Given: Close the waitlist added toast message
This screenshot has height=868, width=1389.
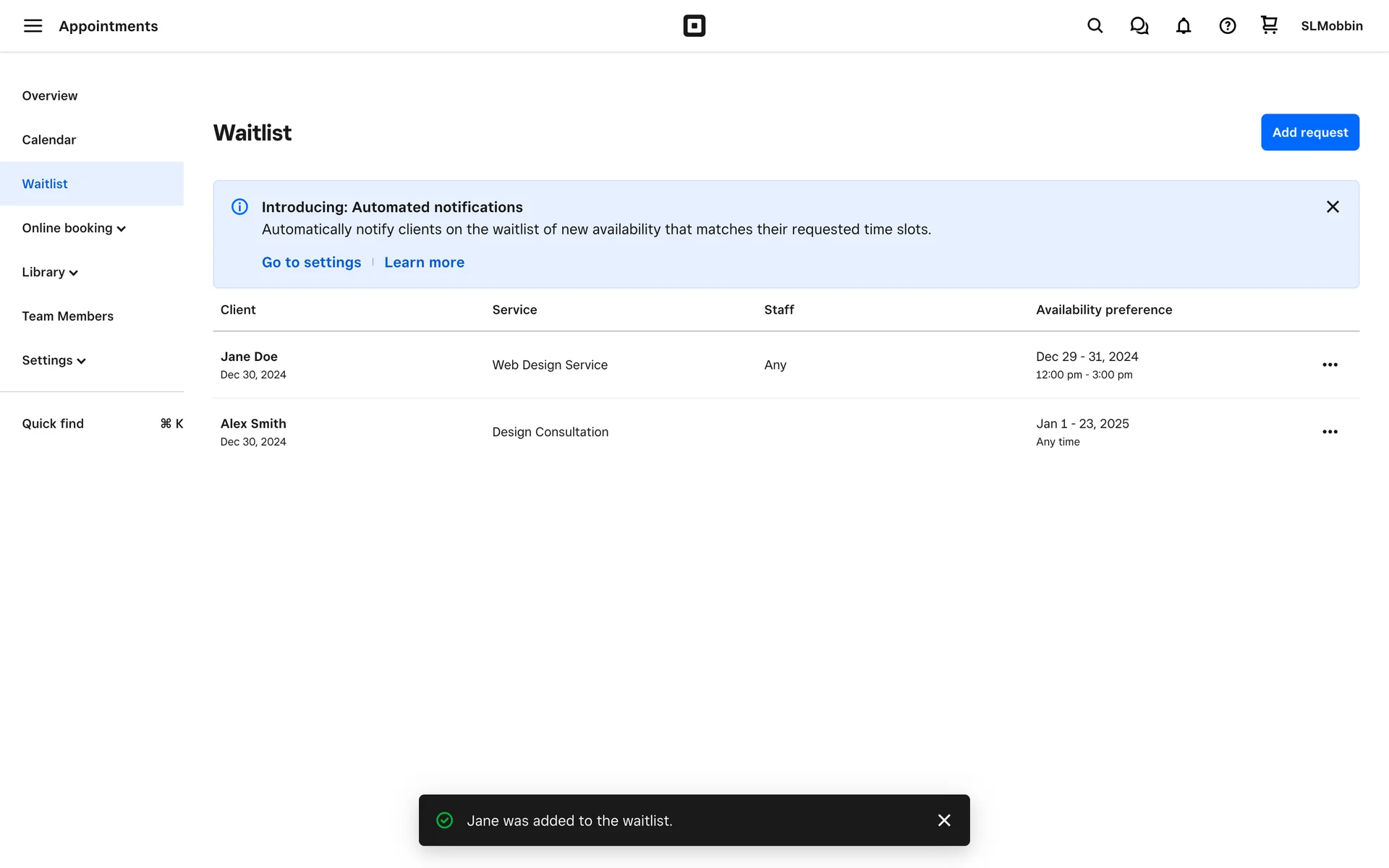Looking at the screenshot, I should tap(944, 820).
